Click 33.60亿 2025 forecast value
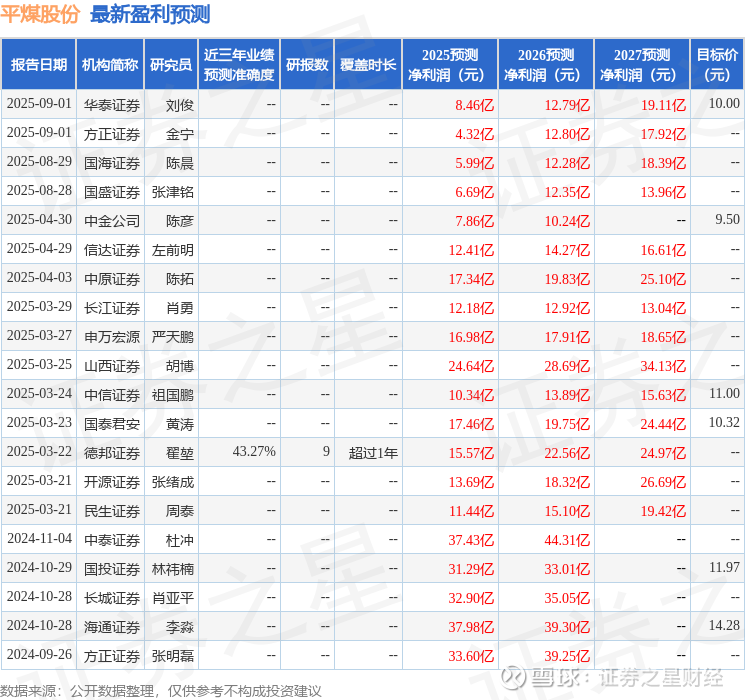 pyautogui.click(x=471, y=656)
